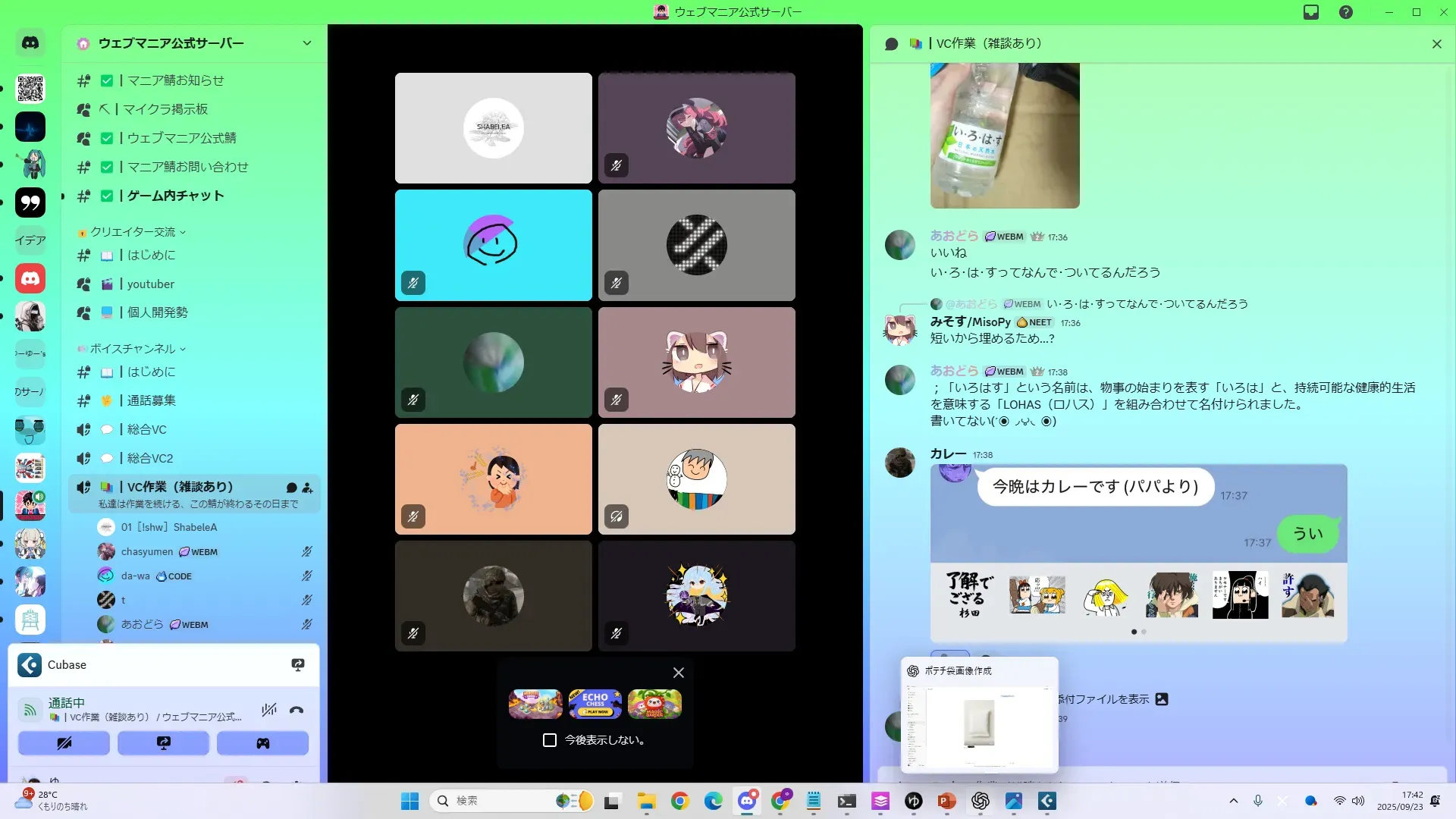Join the 総合VC voice channel

146,429
